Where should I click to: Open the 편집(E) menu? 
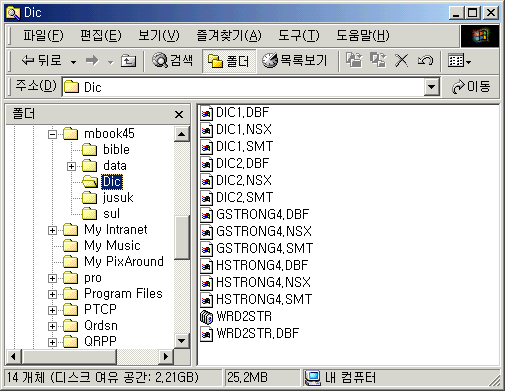point(101,35)
